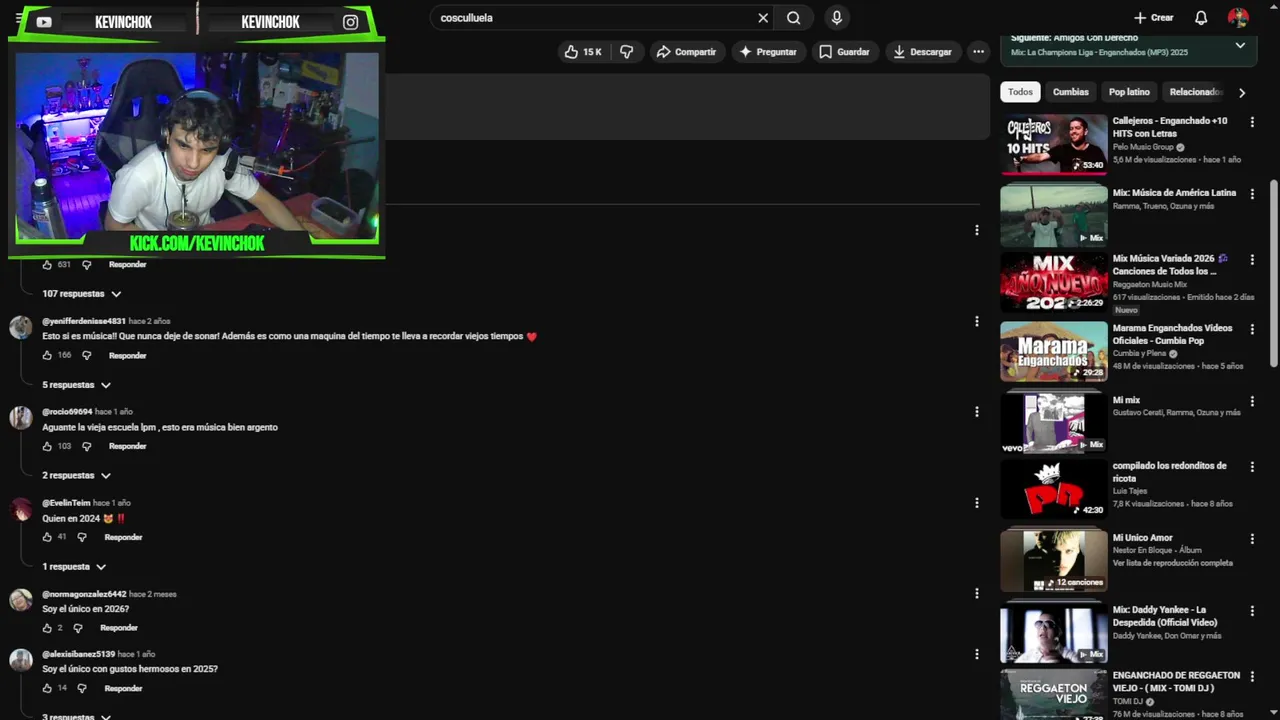
Task: Open options for Mix: Daddy Yankee
Action: point(1252,611)
